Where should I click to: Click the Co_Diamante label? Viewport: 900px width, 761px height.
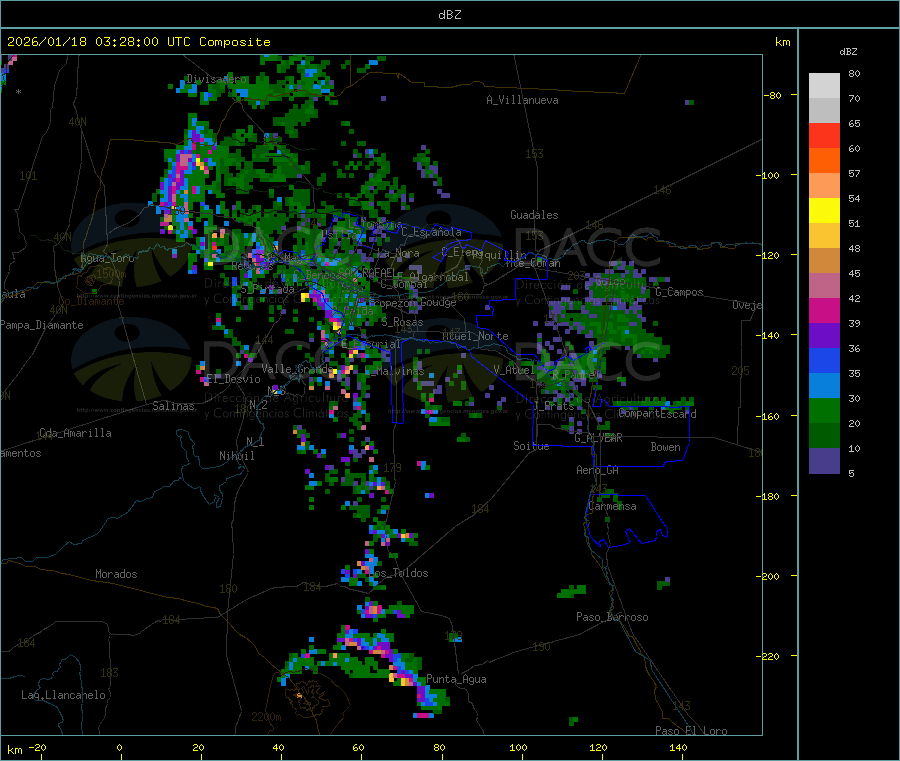click(x=91, y=301)
